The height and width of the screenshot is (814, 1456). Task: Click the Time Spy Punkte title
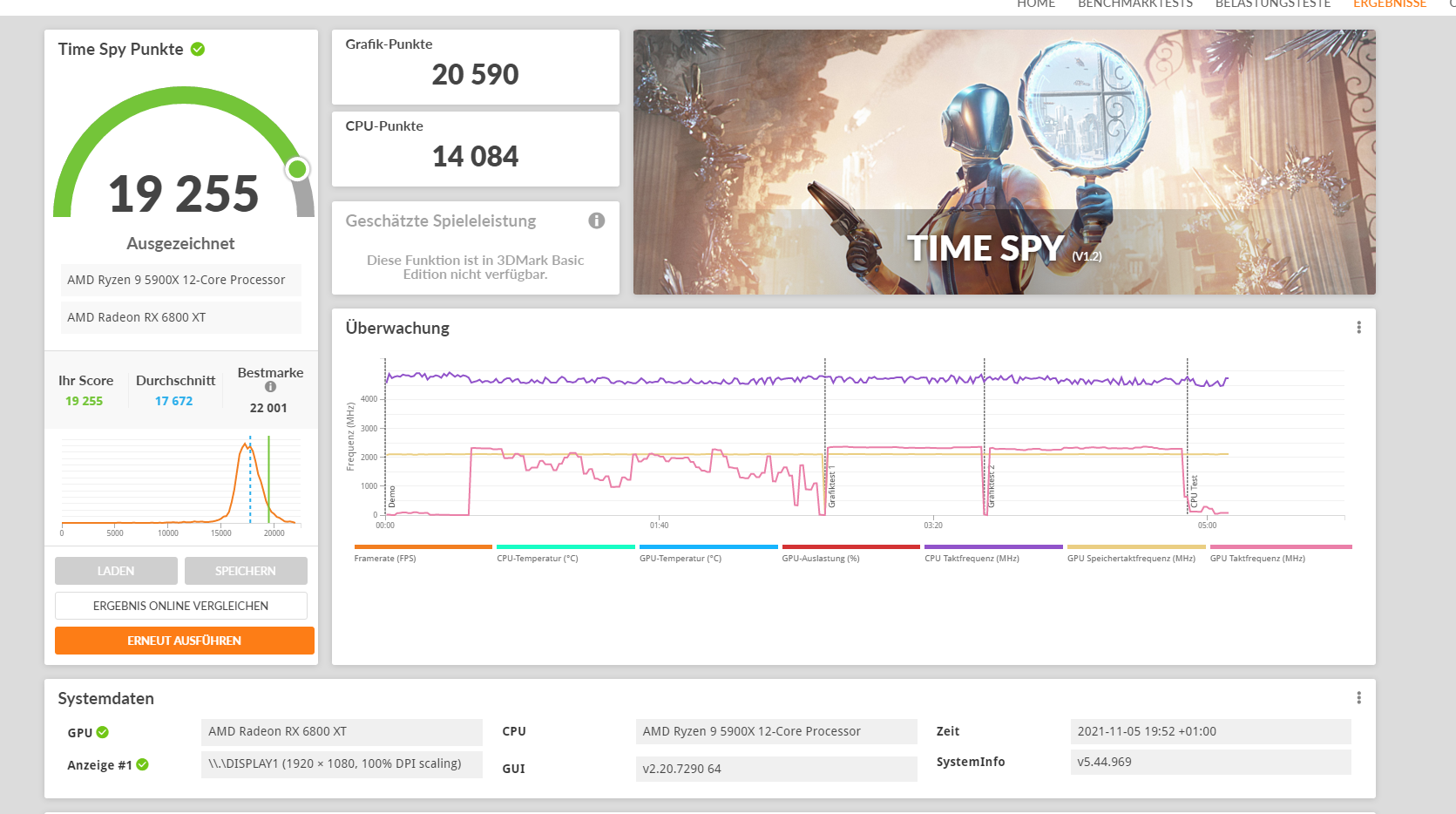pos(121,49)
